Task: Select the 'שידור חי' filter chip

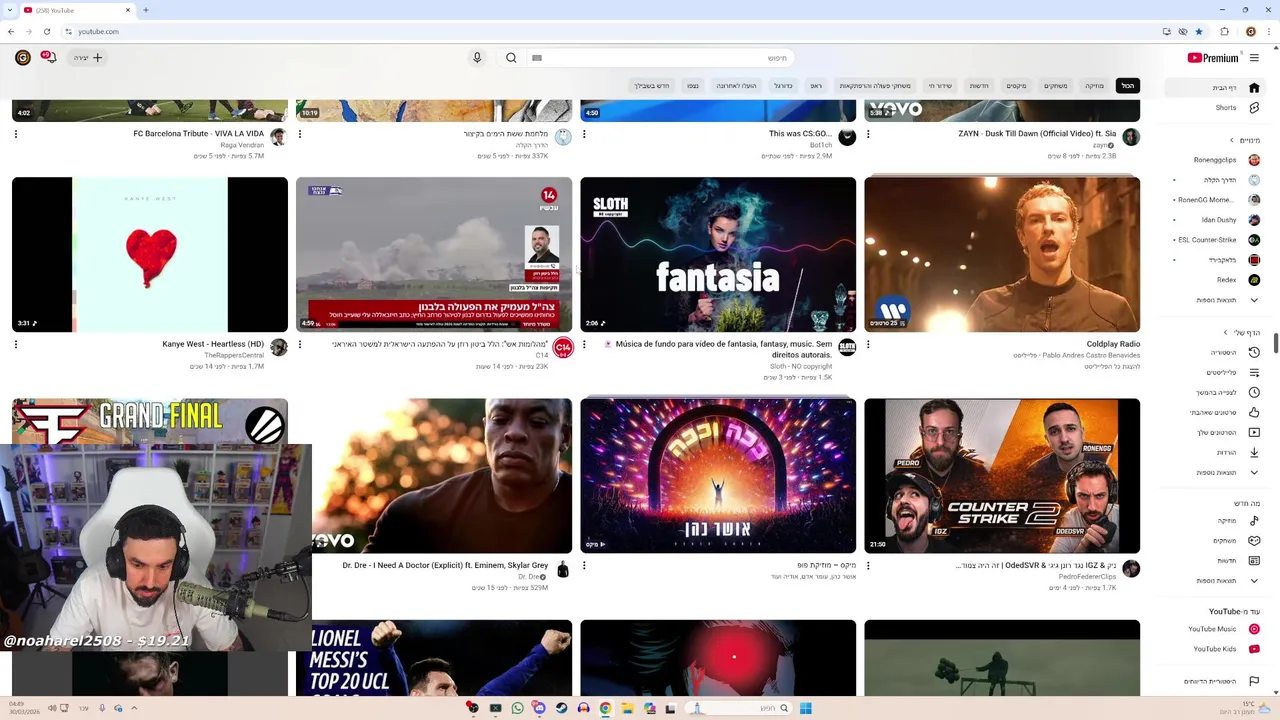Action: [940, 86]
